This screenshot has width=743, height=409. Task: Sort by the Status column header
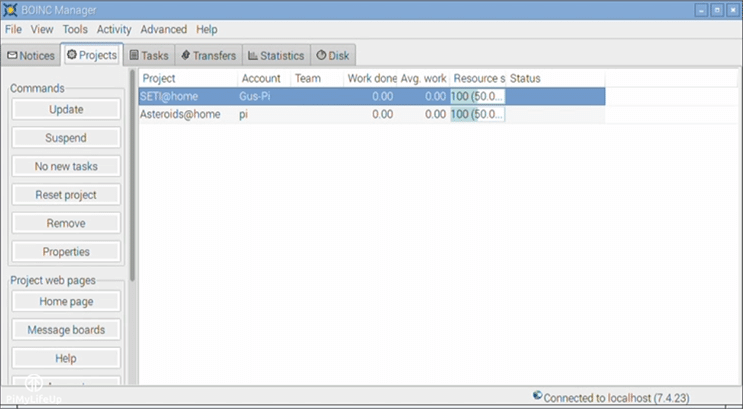coord(555,78)
